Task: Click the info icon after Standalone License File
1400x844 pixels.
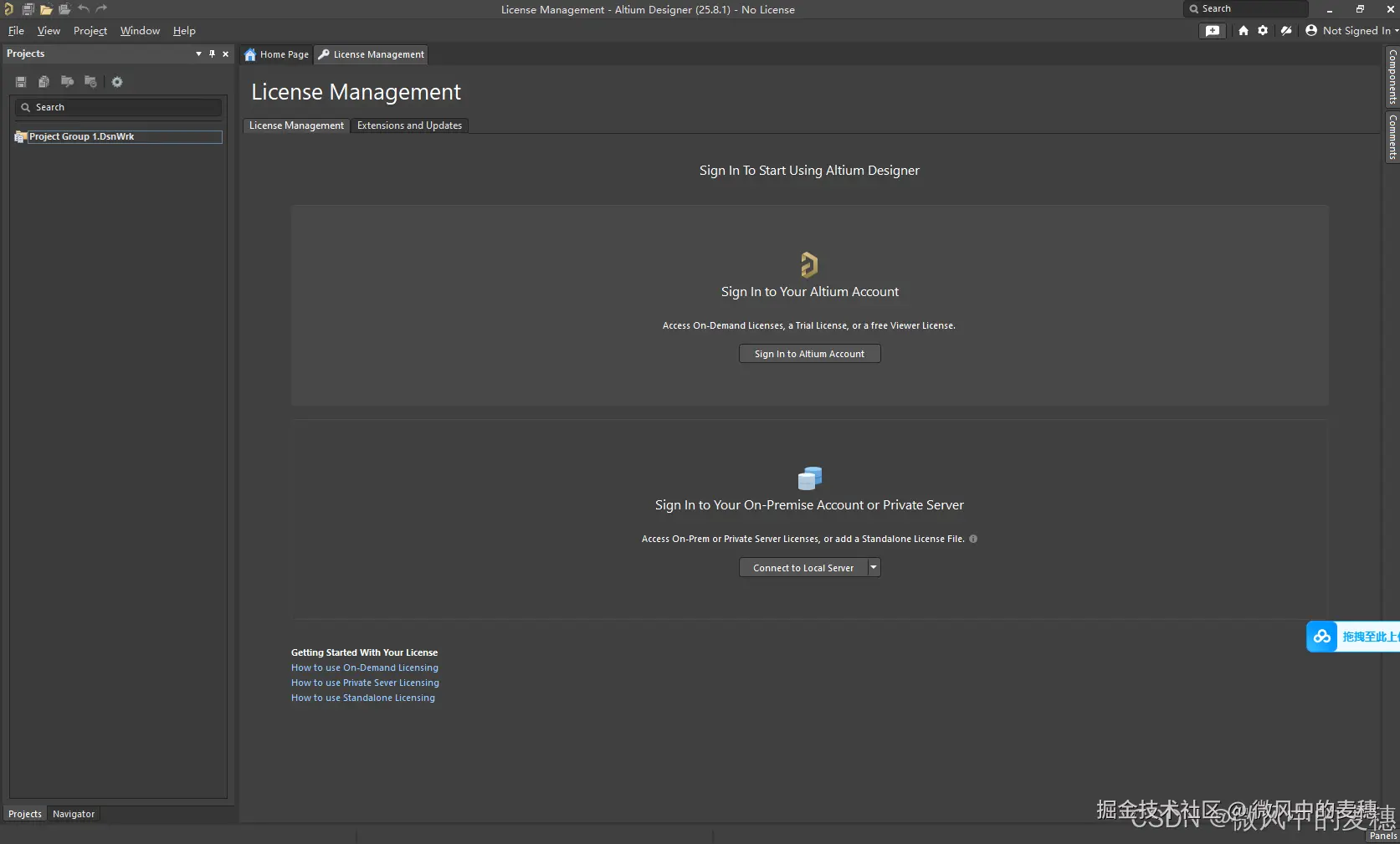Action: pos(973,539)
